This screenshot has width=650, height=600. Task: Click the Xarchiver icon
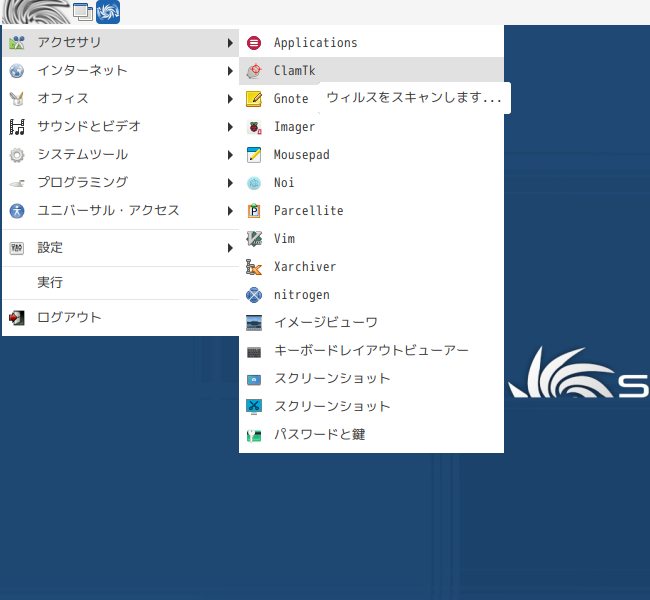[254, 267]
